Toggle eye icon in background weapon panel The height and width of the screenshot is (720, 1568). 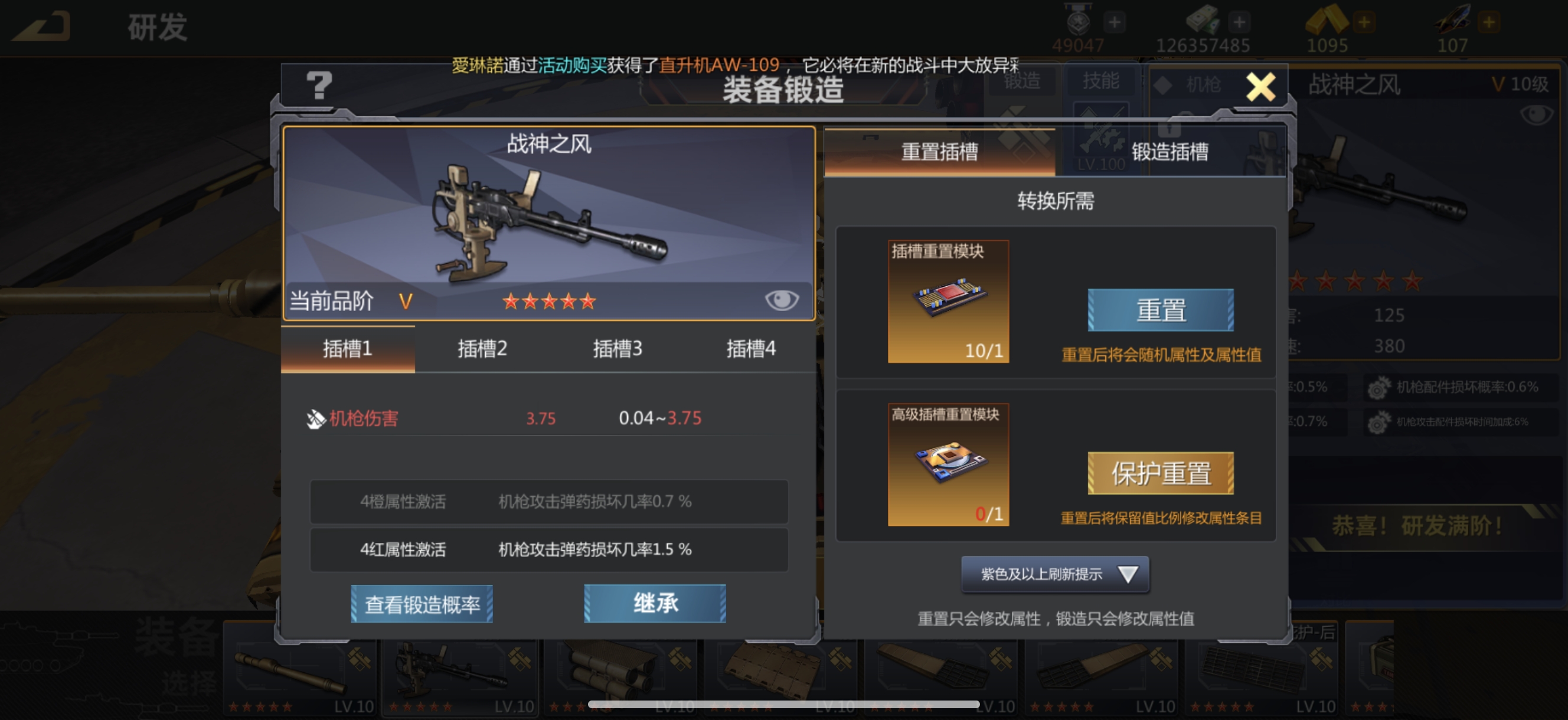(1536, 114)
